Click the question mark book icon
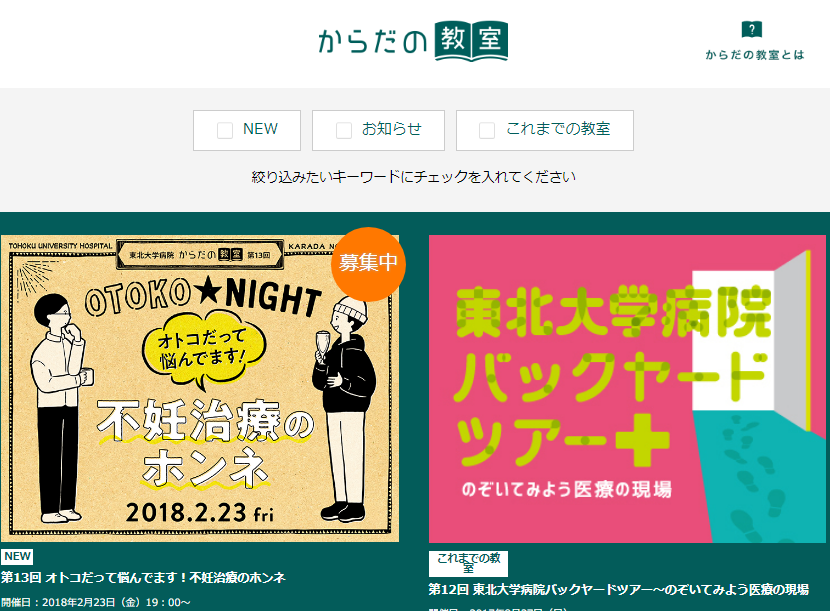Viewport: 830px width, 611px height. tap(752, 29)
